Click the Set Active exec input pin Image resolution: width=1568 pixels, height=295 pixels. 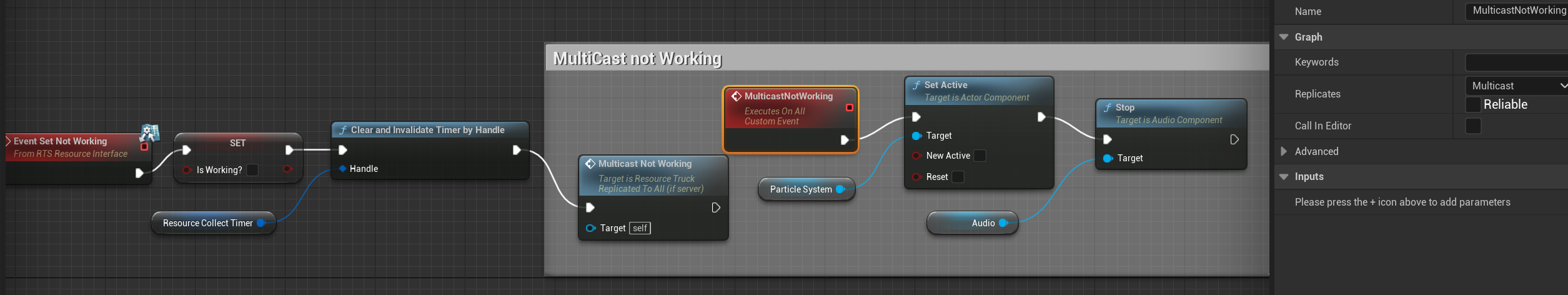[916, 117]
